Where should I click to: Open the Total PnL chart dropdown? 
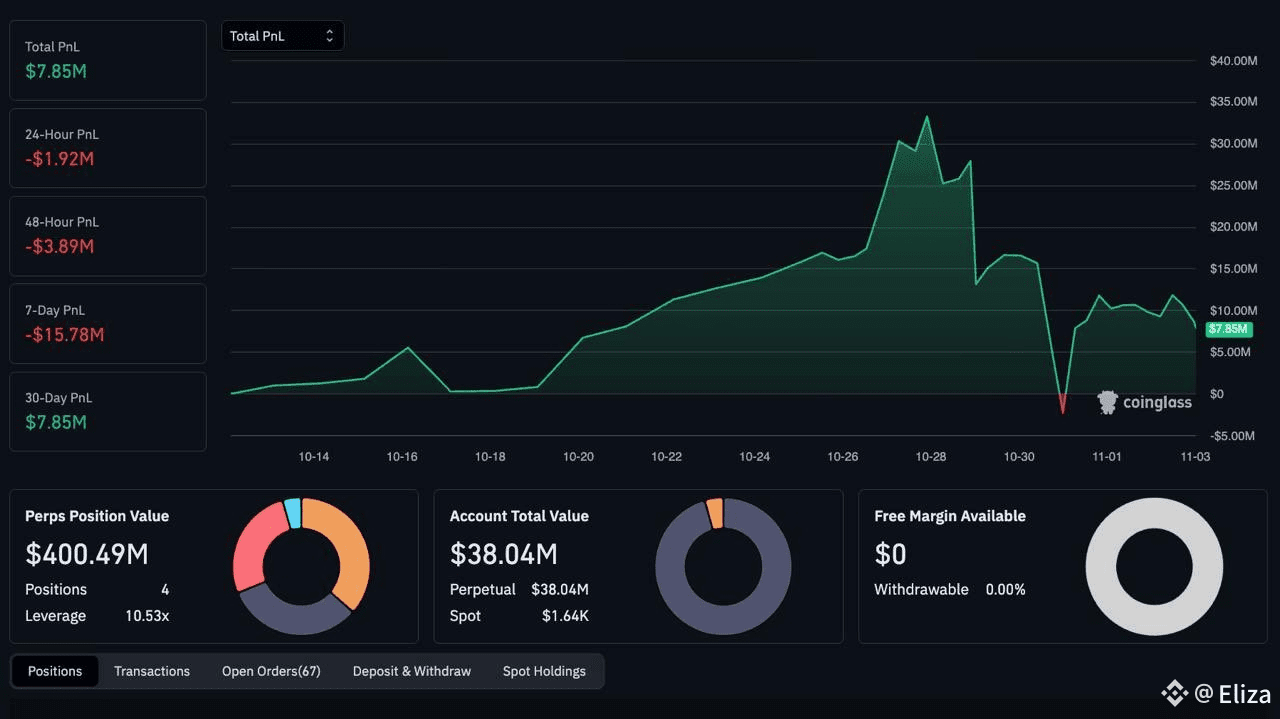tap(282, 36)
